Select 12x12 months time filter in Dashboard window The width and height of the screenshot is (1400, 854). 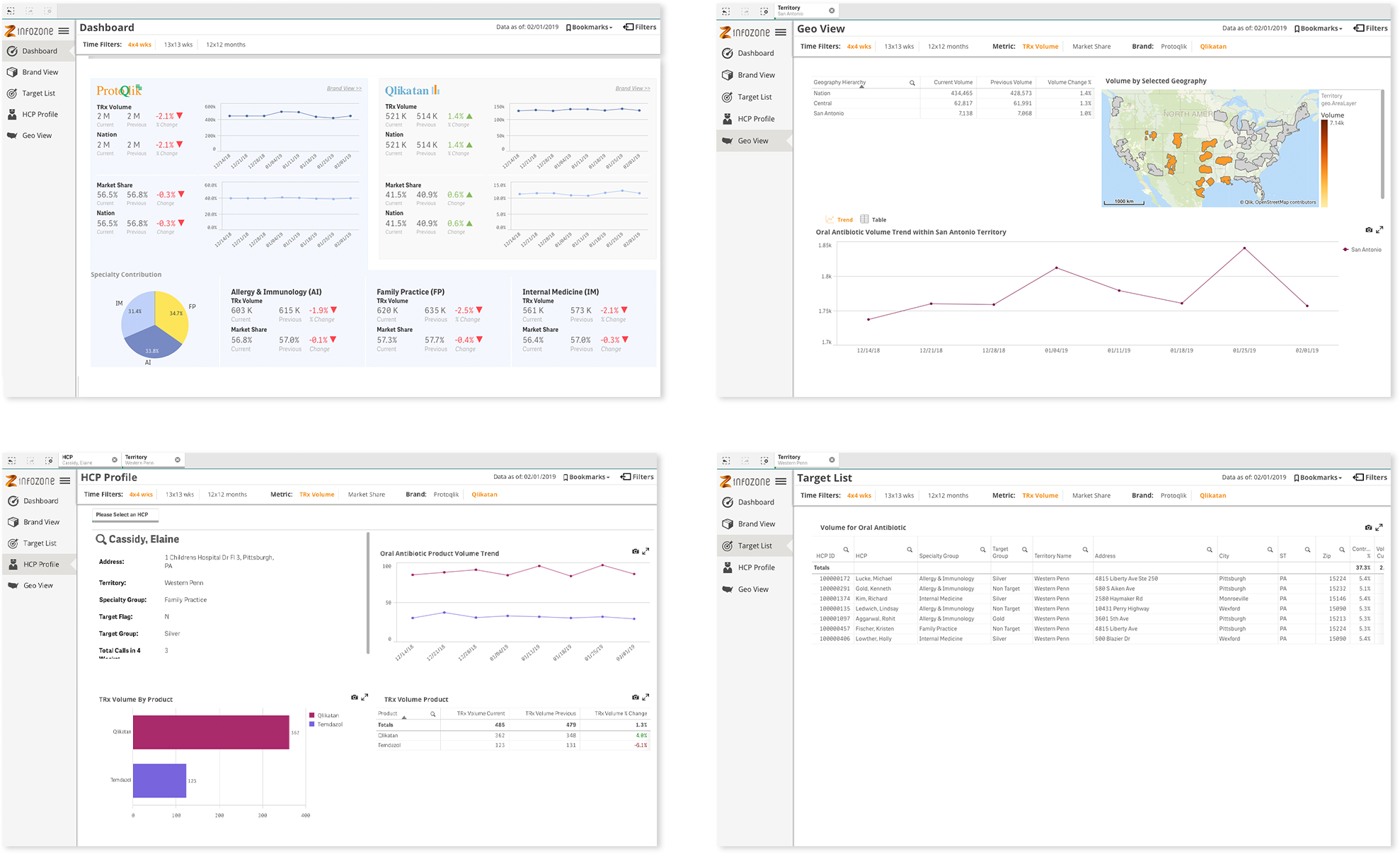pyautogui.click(x=226, y=45)
